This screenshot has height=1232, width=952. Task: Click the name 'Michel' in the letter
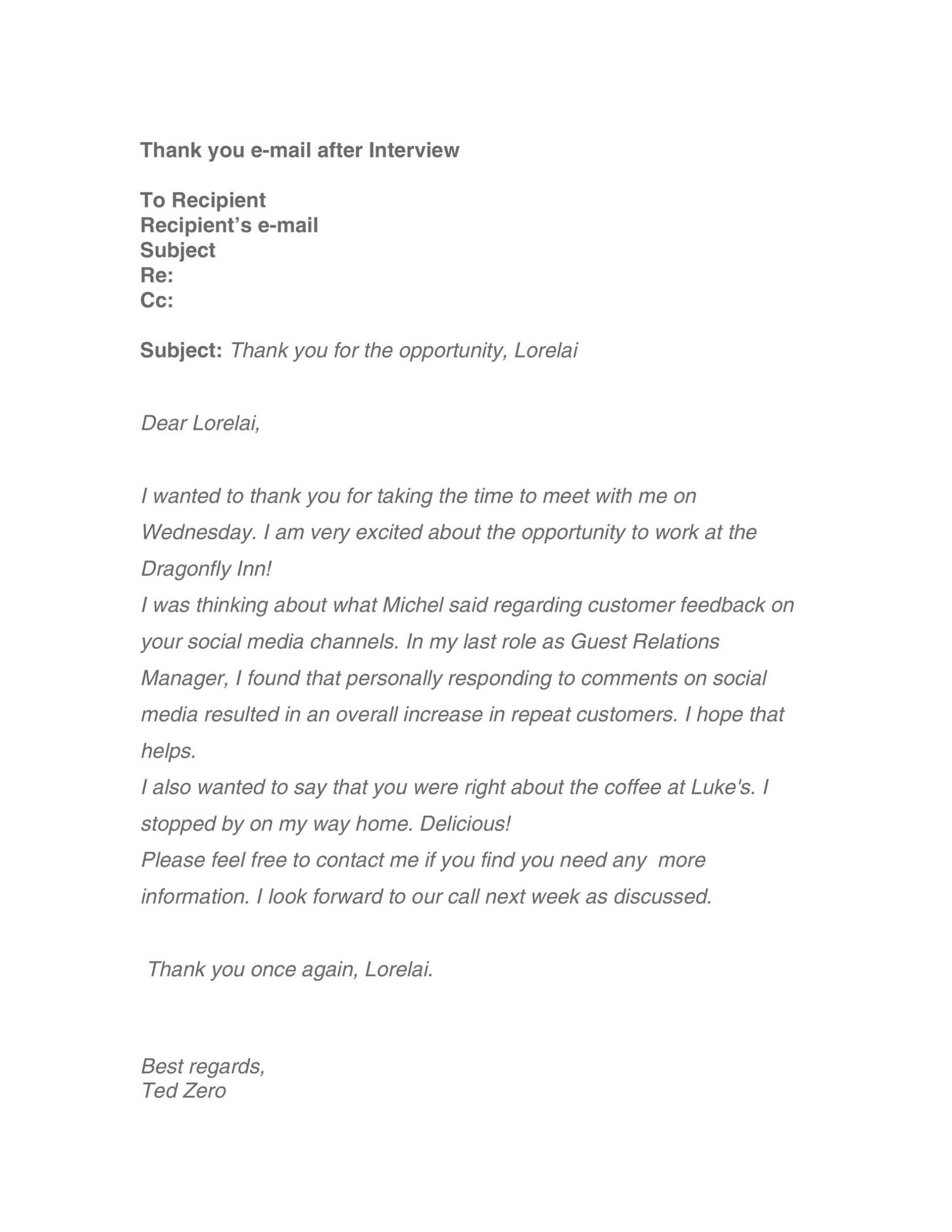pos(413,605)
